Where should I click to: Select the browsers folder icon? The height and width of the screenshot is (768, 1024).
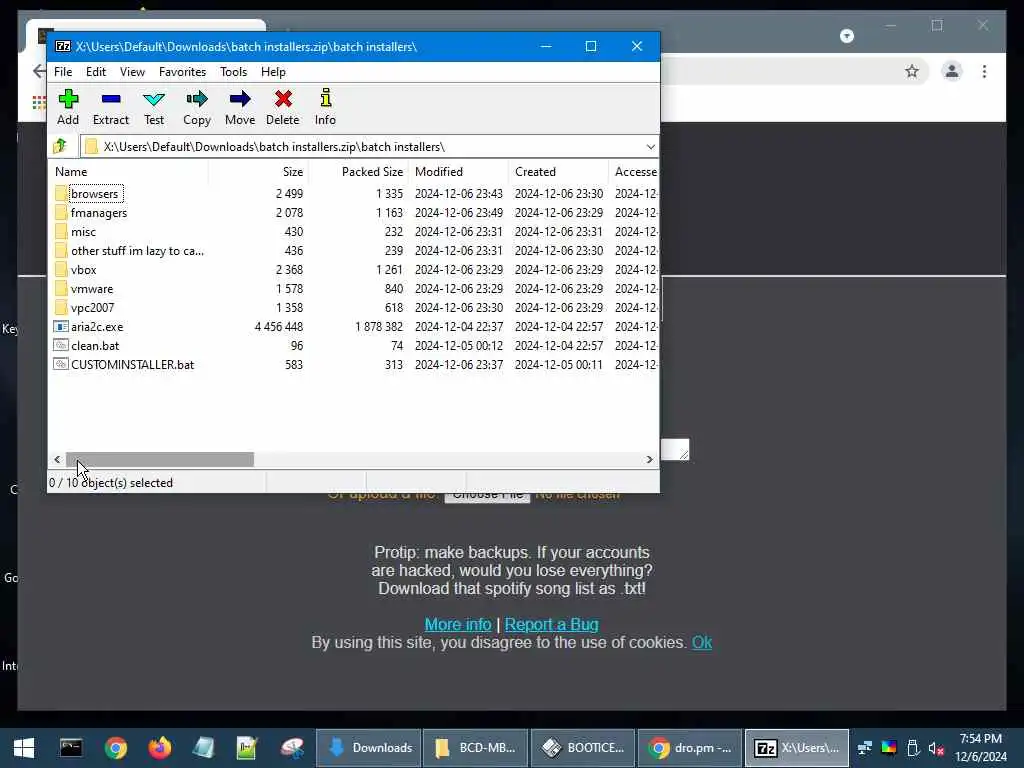(61, 193)
